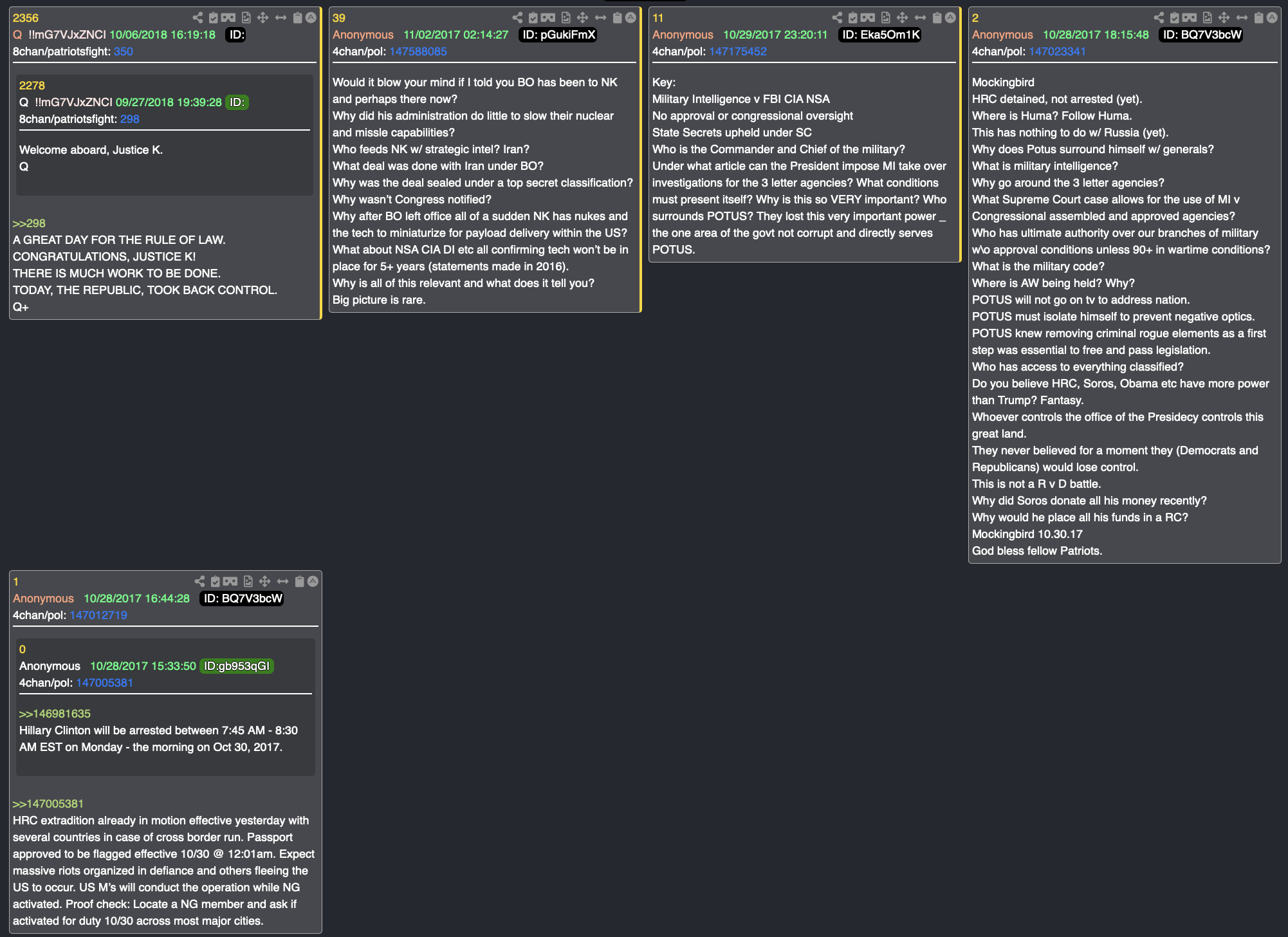Click move arrows icon on post 11
The height and width of the screenshot is (937, 1288).
[902, 17]
